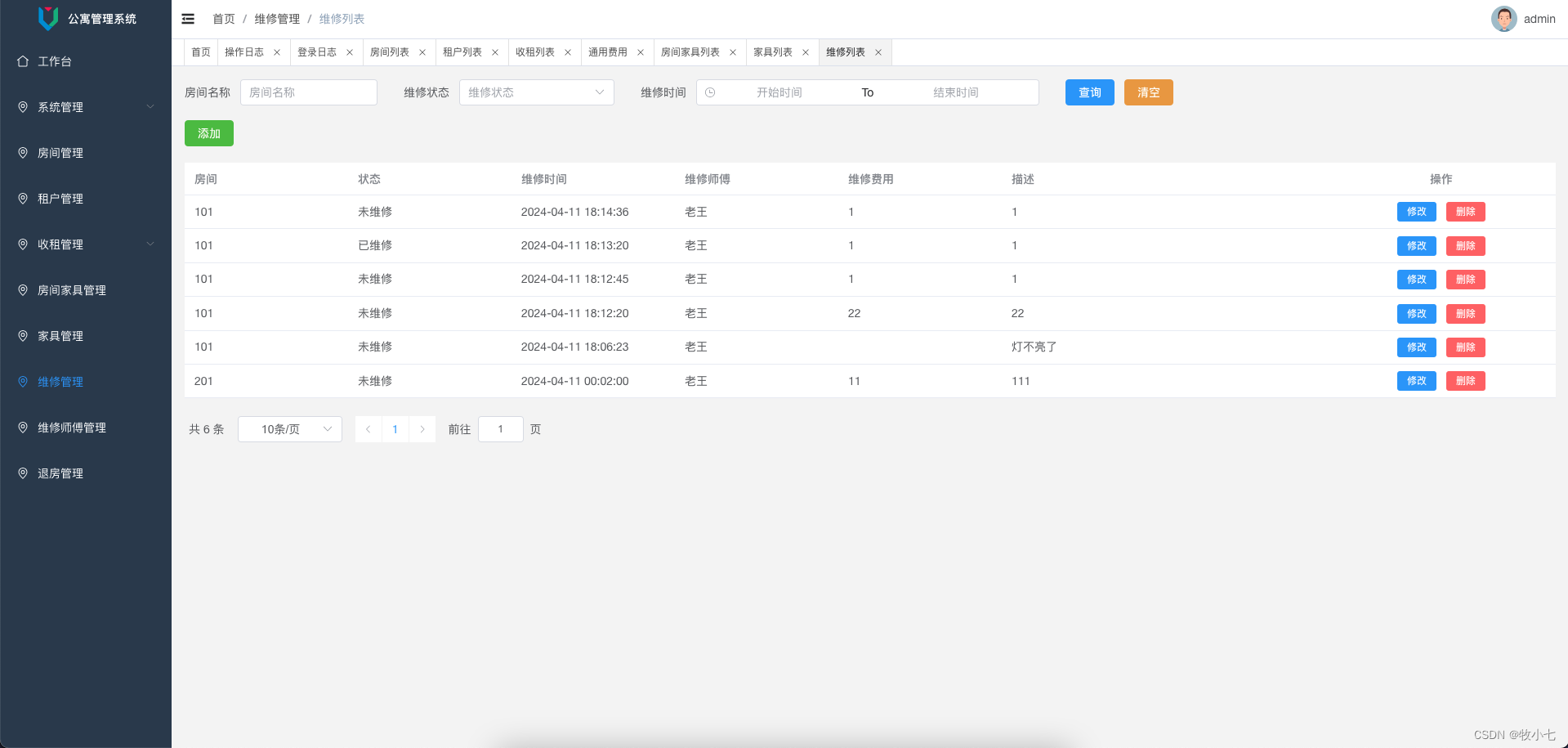Click the 家具管理 sidebar icon
Image resolution: width=1568 pixels, height=748 pixels.
coord(23,336)
